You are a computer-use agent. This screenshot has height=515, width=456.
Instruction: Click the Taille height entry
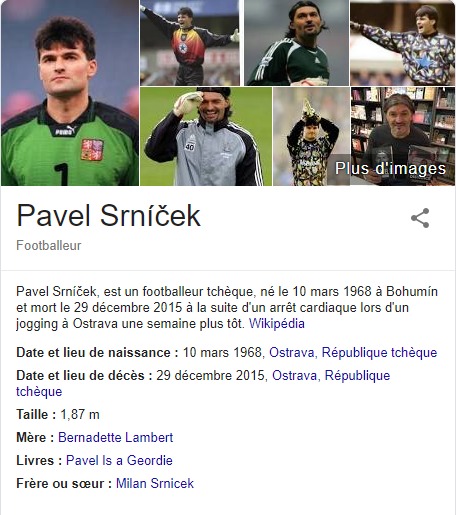pos(58,414)
